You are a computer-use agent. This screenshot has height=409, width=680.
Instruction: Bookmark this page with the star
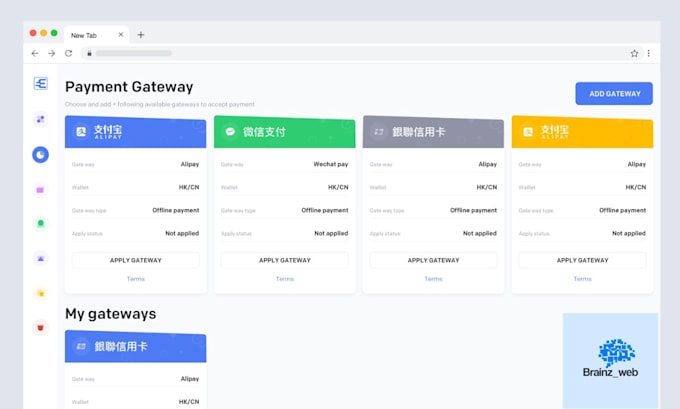pos(634,53)
